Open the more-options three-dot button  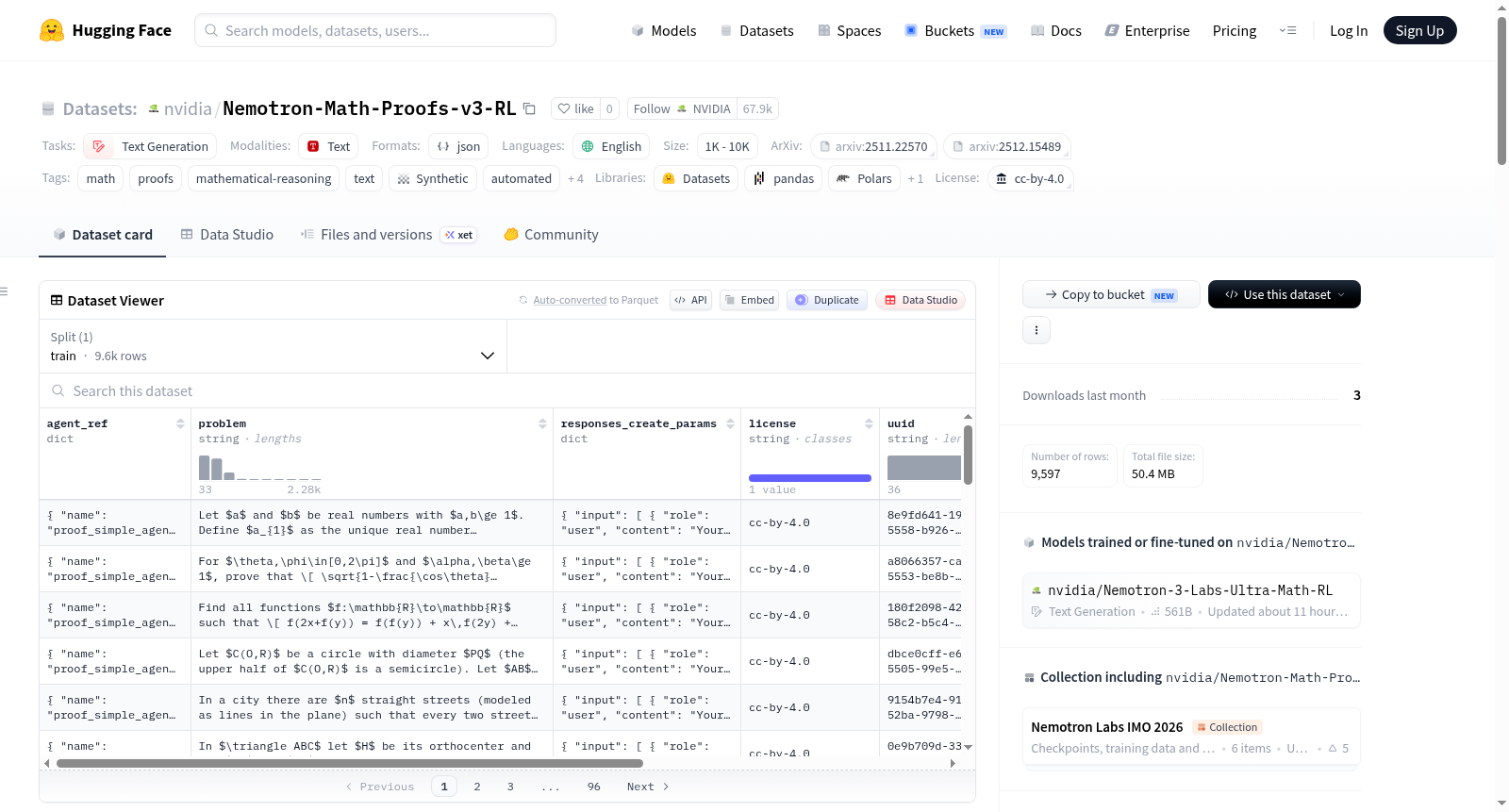point(1036,330)
